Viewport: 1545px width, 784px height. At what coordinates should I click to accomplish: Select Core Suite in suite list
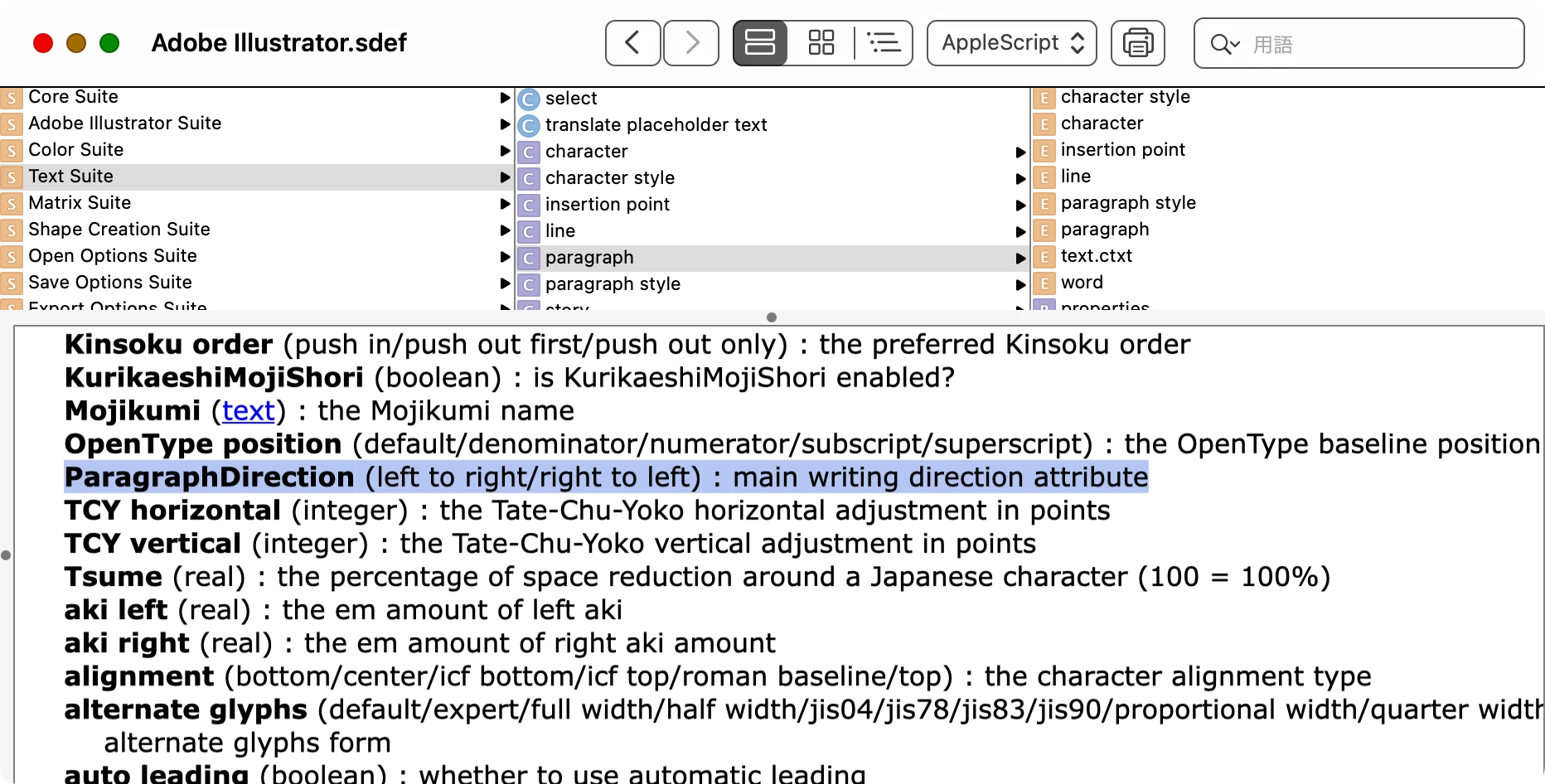point(256,97)
